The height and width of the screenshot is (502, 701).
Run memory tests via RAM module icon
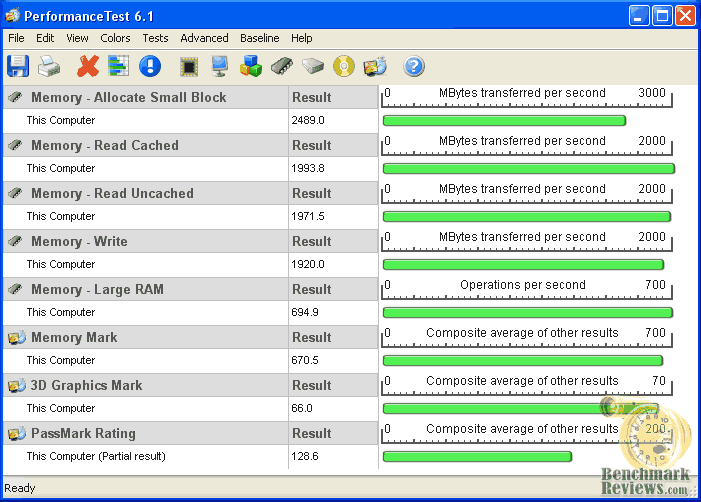coord(282,66)
